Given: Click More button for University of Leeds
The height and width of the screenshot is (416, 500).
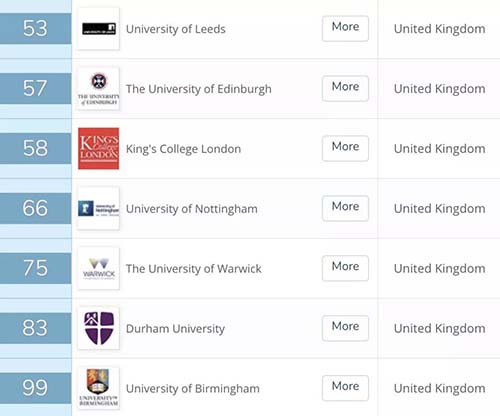Looking at the screenshot, I should pyautogui.click(x=345, y=28).
